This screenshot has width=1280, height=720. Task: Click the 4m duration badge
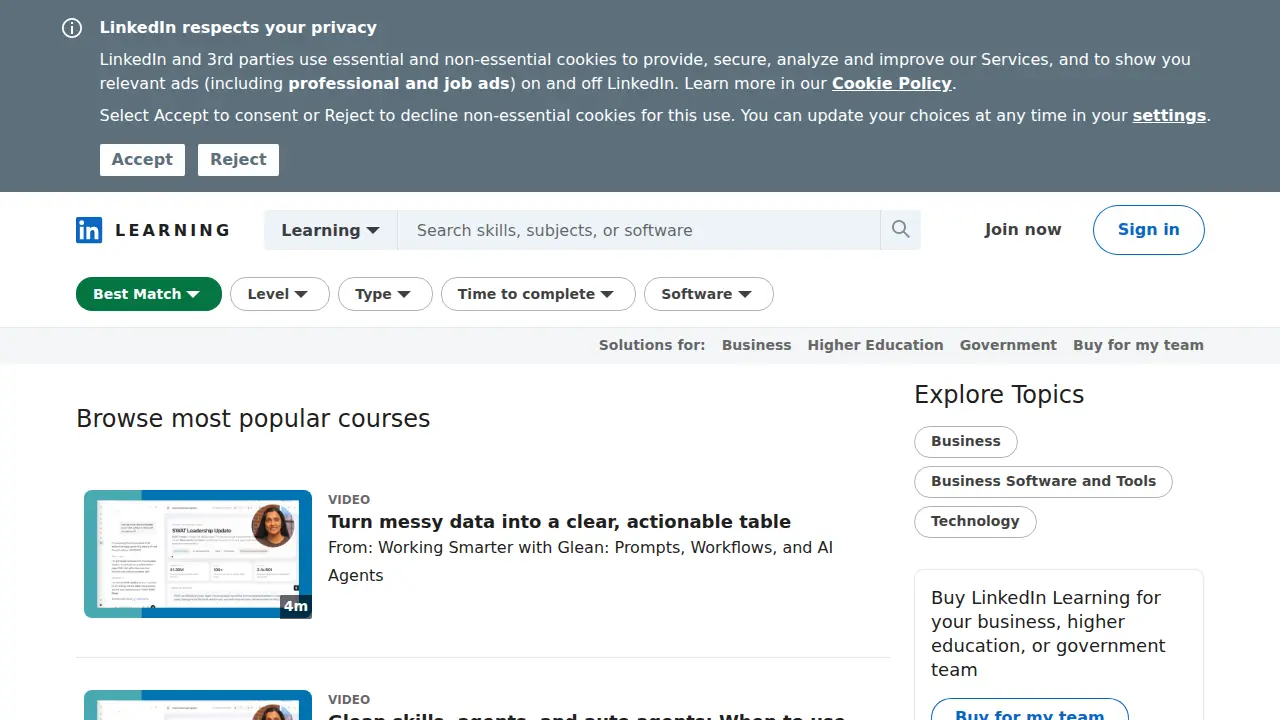point(295,606)
